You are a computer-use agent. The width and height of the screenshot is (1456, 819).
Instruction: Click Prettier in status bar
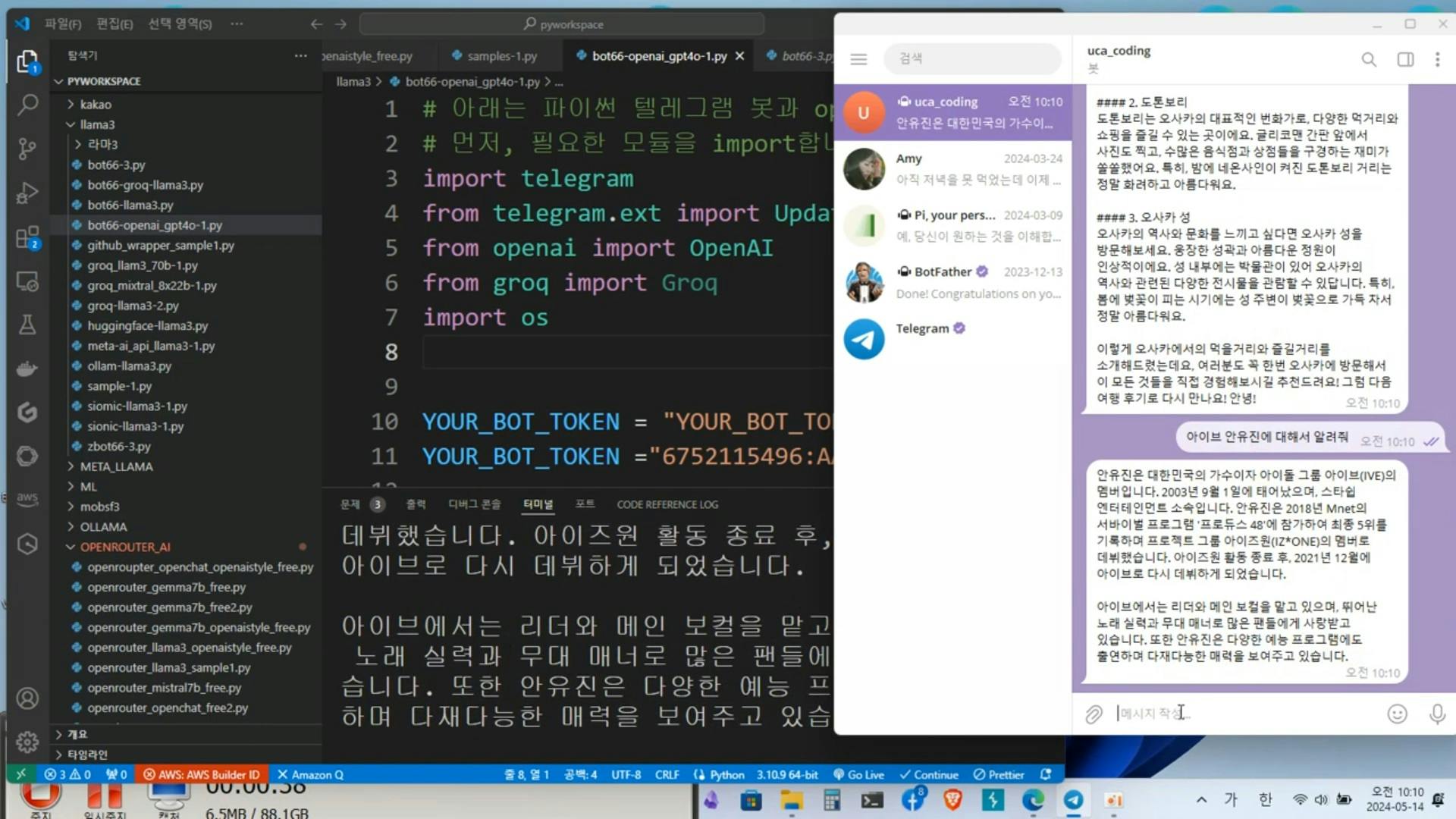[999, 774]
